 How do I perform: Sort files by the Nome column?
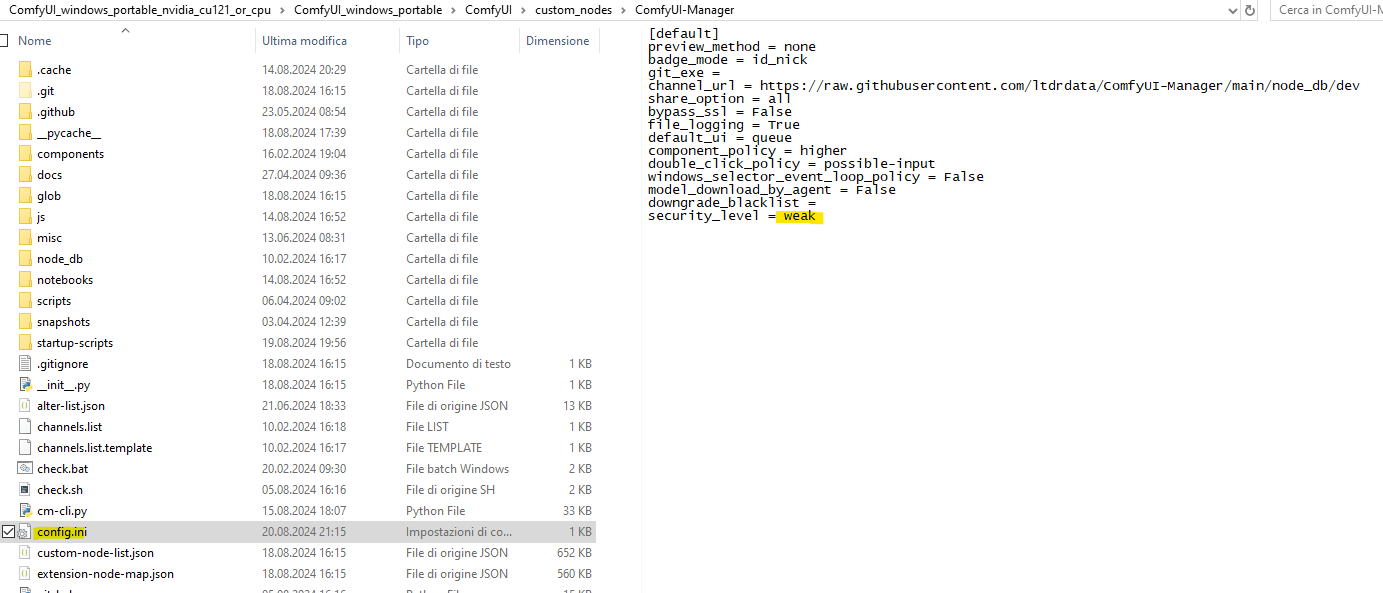(x=35, y=41)
